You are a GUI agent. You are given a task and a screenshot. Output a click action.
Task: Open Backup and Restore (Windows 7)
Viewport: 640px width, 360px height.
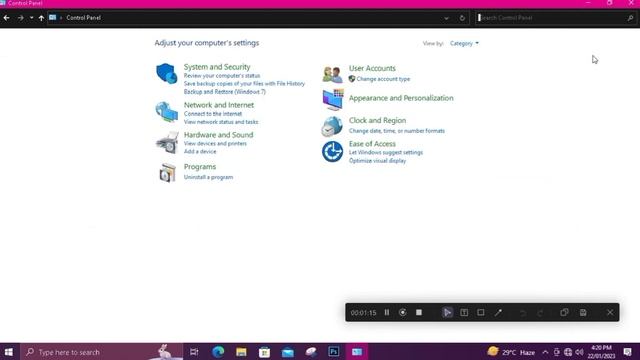(224, 92)
